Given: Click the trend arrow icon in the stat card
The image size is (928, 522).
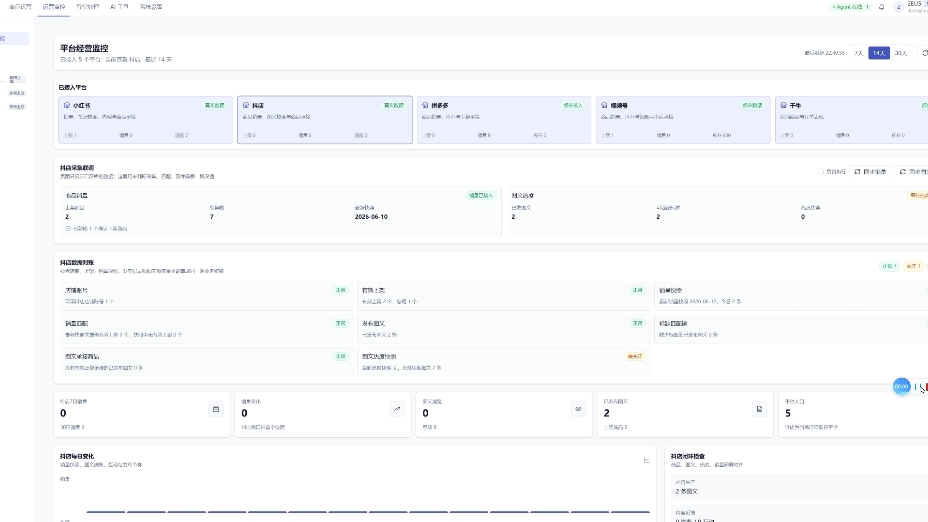Looking at the screenshot, I should [397, 409].
